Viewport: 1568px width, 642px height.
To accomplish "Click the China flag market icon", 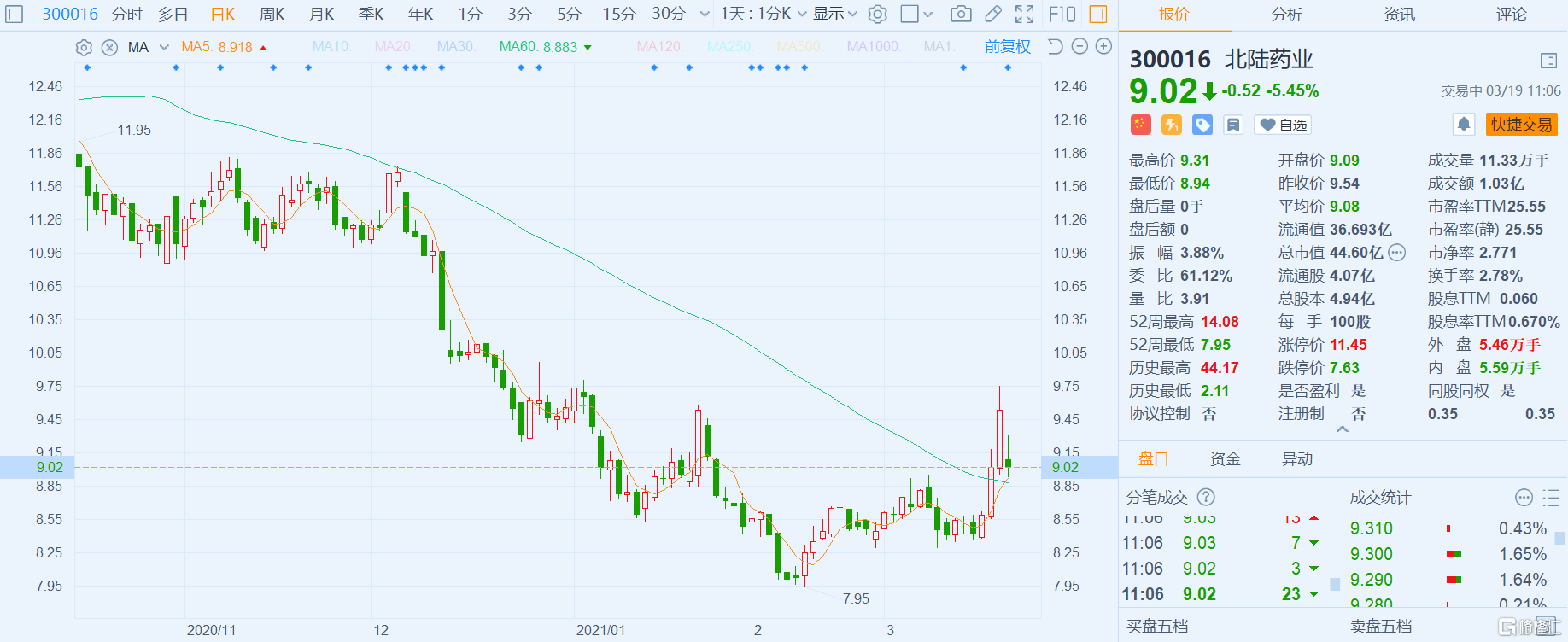I will [x=1141, y=125].
